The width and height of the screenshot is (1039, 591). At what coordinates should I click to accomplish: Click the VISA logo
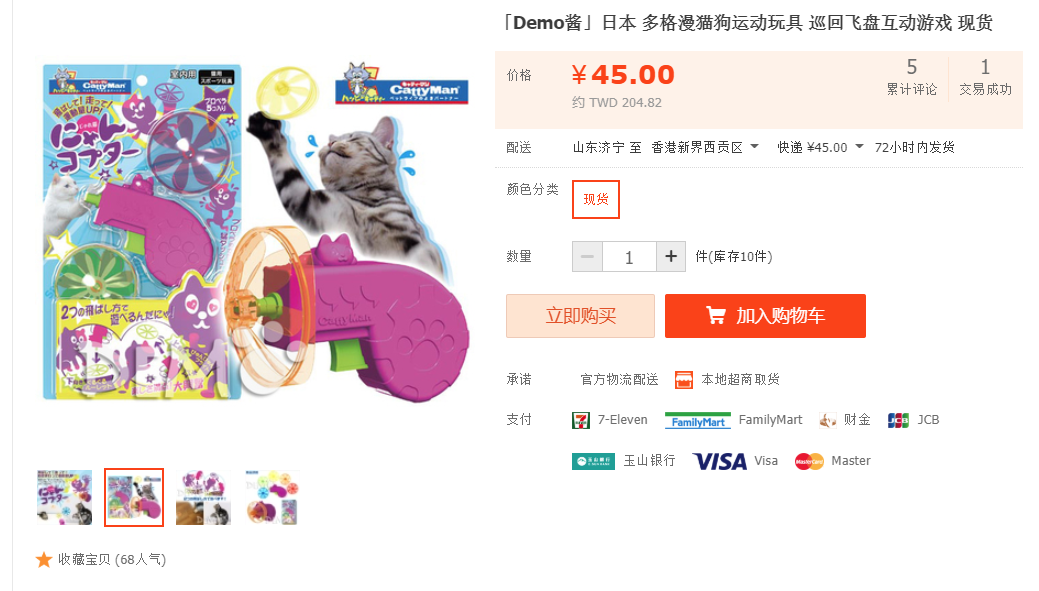point(719,461)
